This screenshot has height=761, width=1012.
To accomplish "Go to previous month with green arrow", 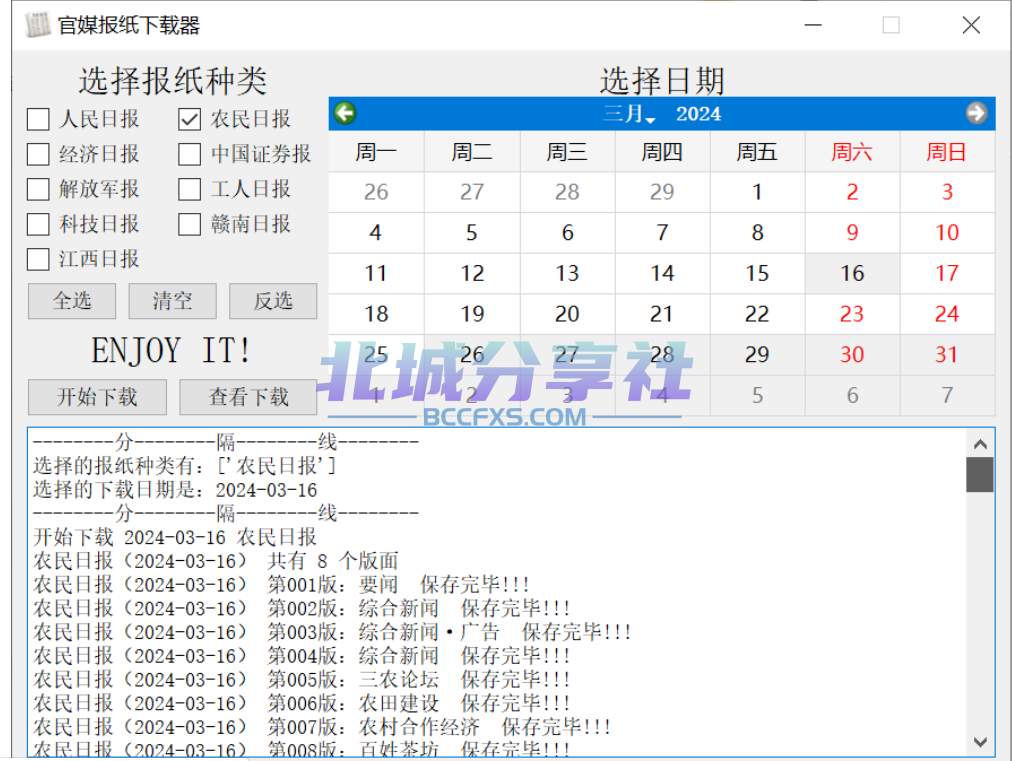I will tap(345, 113).
